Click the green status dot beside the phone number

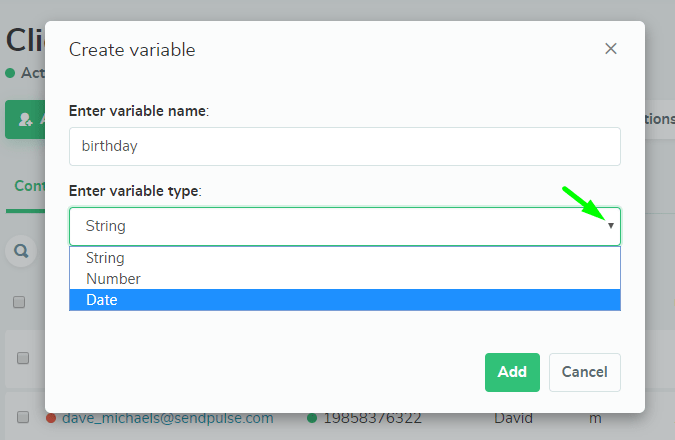[x=313, y=417]
